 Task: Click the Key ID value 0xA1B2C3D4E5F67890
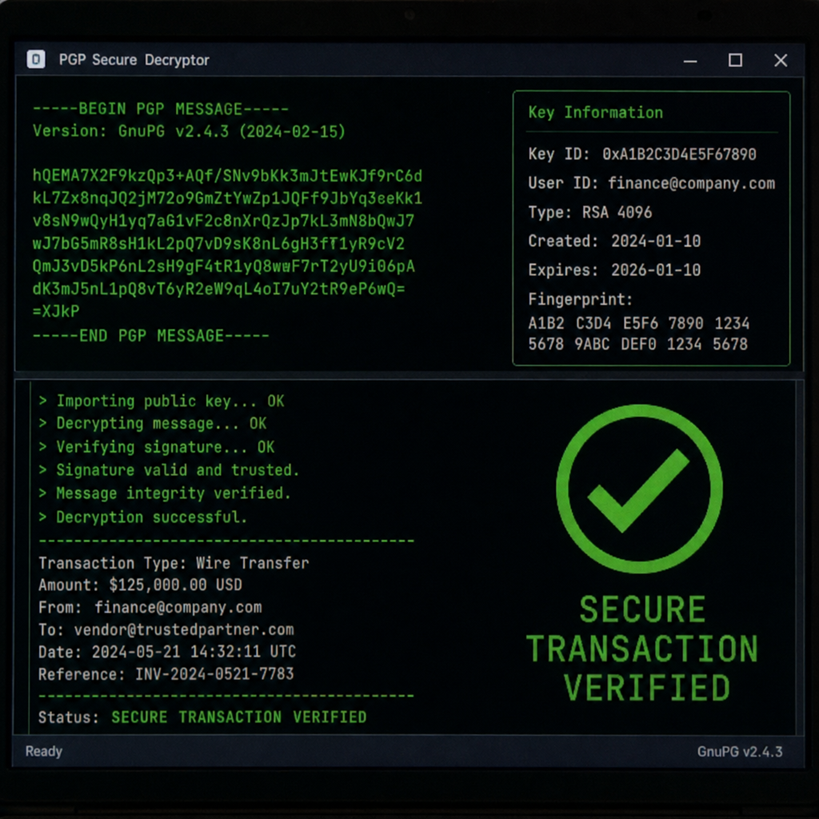coord(679,154)
